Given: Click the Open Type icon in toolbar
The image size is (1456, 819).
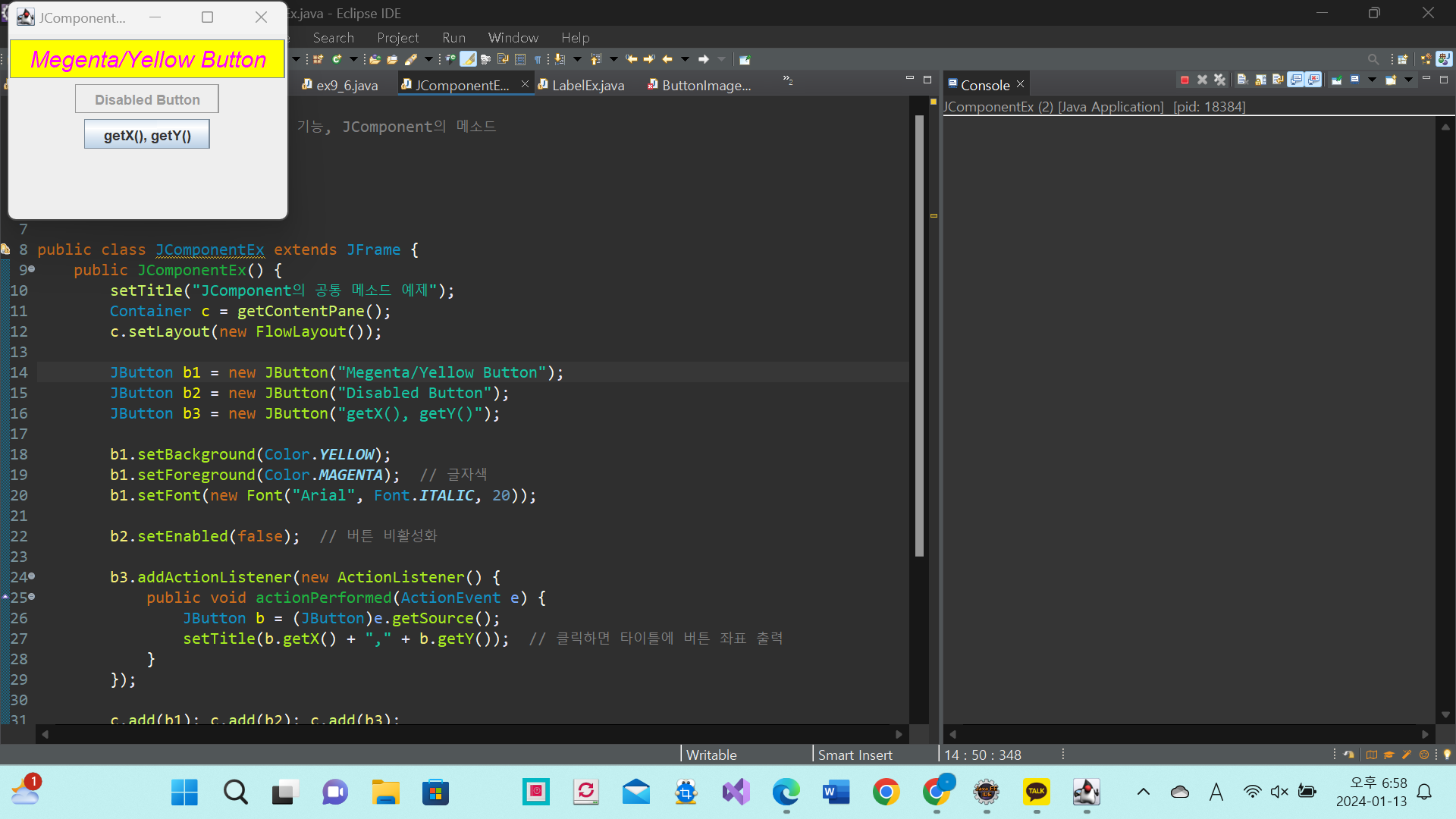Looking at the screenshot, I should [375, 59].
